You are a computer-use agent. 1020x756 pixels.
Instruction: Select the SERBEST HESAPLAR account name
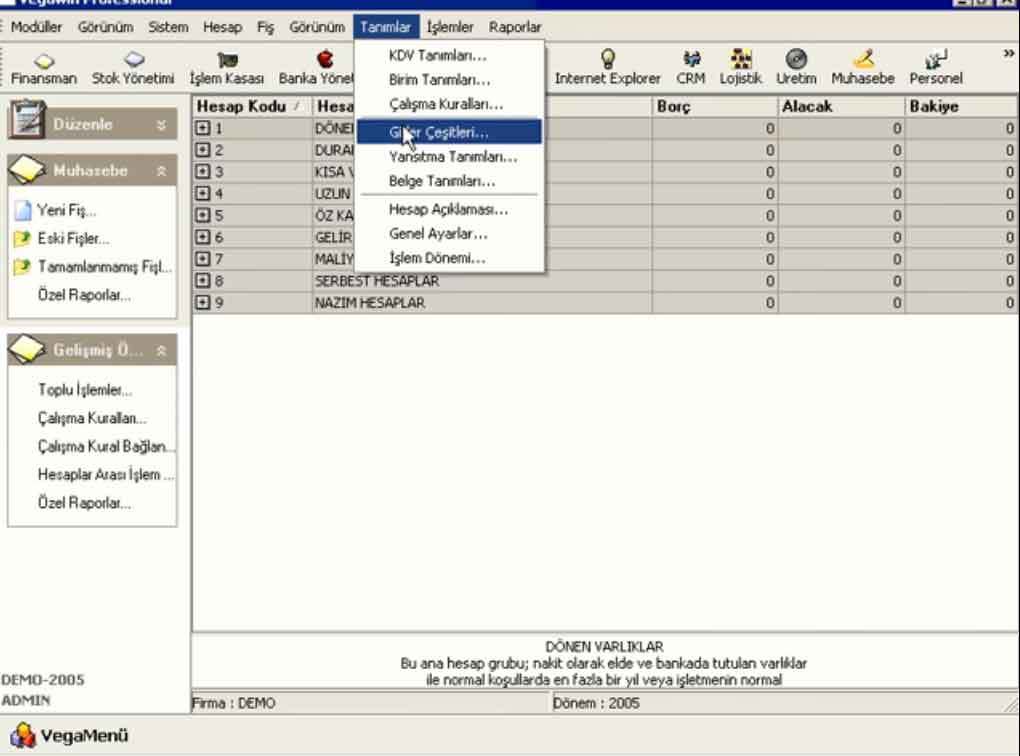click(377, 281)
